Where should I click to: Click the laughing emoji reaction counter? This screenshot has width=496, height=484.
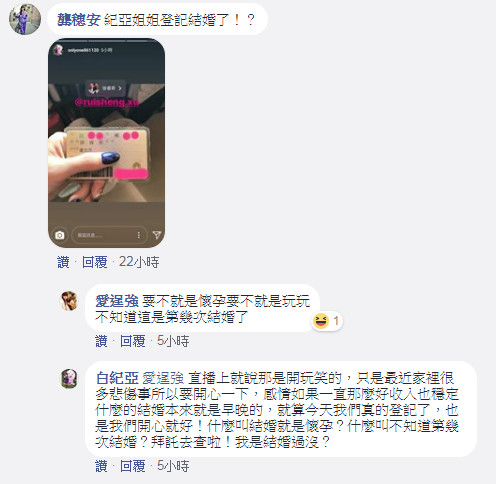[327, 321]
